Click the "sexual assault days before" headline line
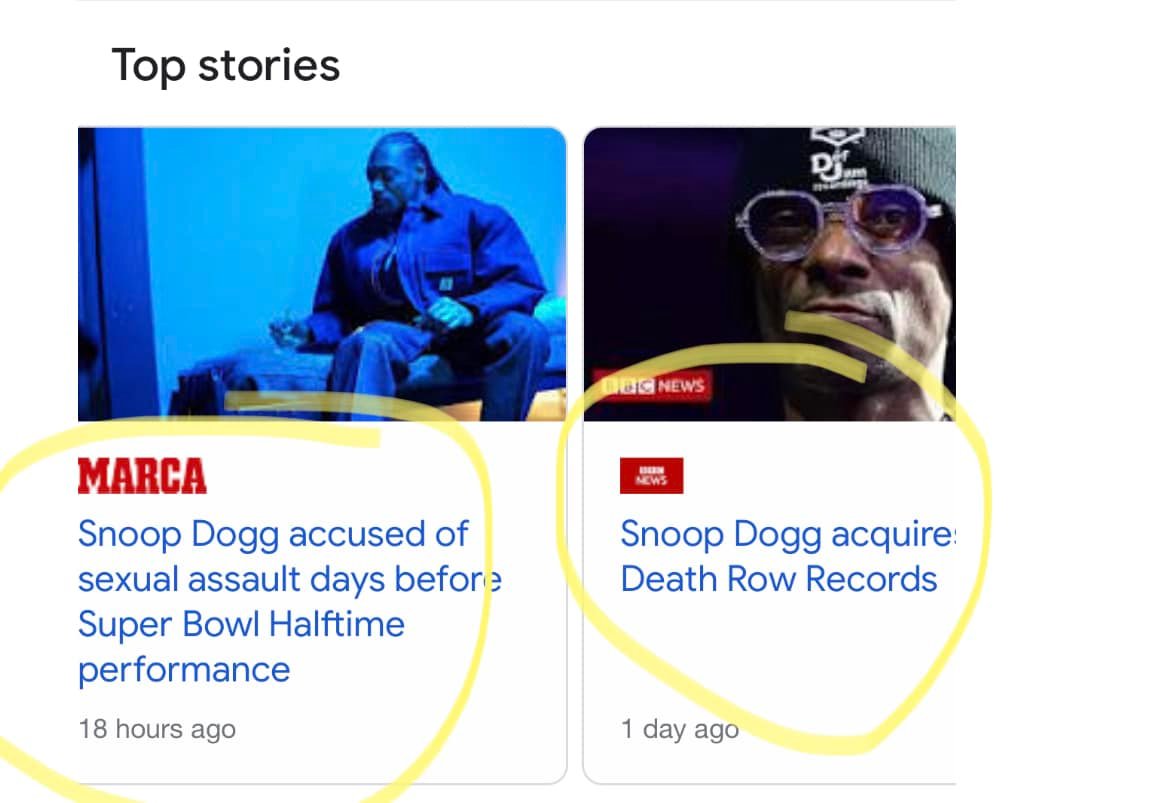This screenshot has width=1170, height=803. click(x=289, y=579)
